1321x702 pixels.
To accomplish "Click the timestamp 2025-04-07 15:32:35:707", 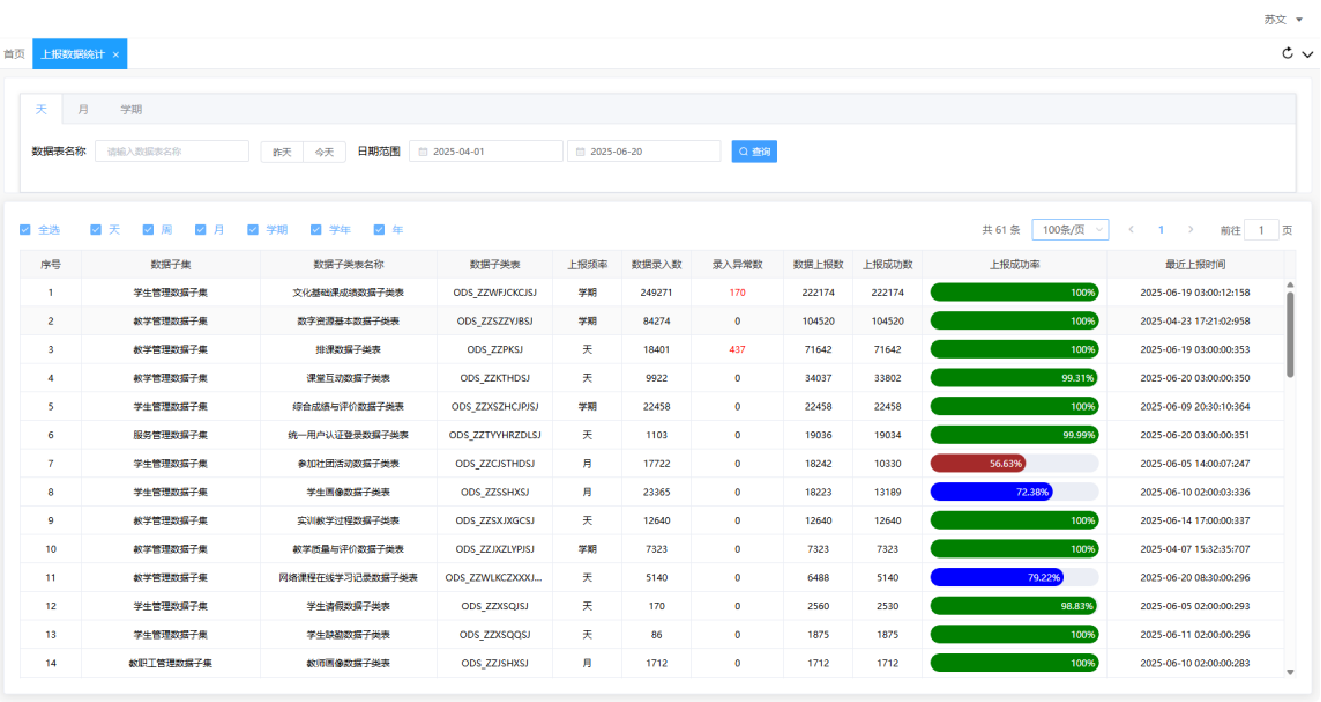I will pyautogui.click(x=1195, y=549).
